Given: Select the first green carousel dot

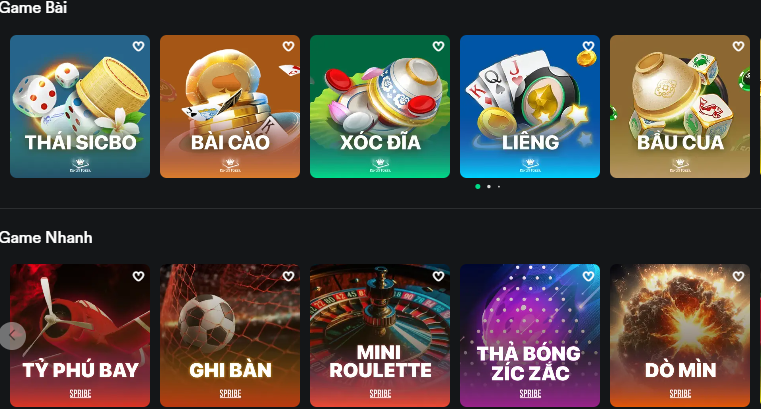Looking at the screenshot, I should (x=478, y=186).
